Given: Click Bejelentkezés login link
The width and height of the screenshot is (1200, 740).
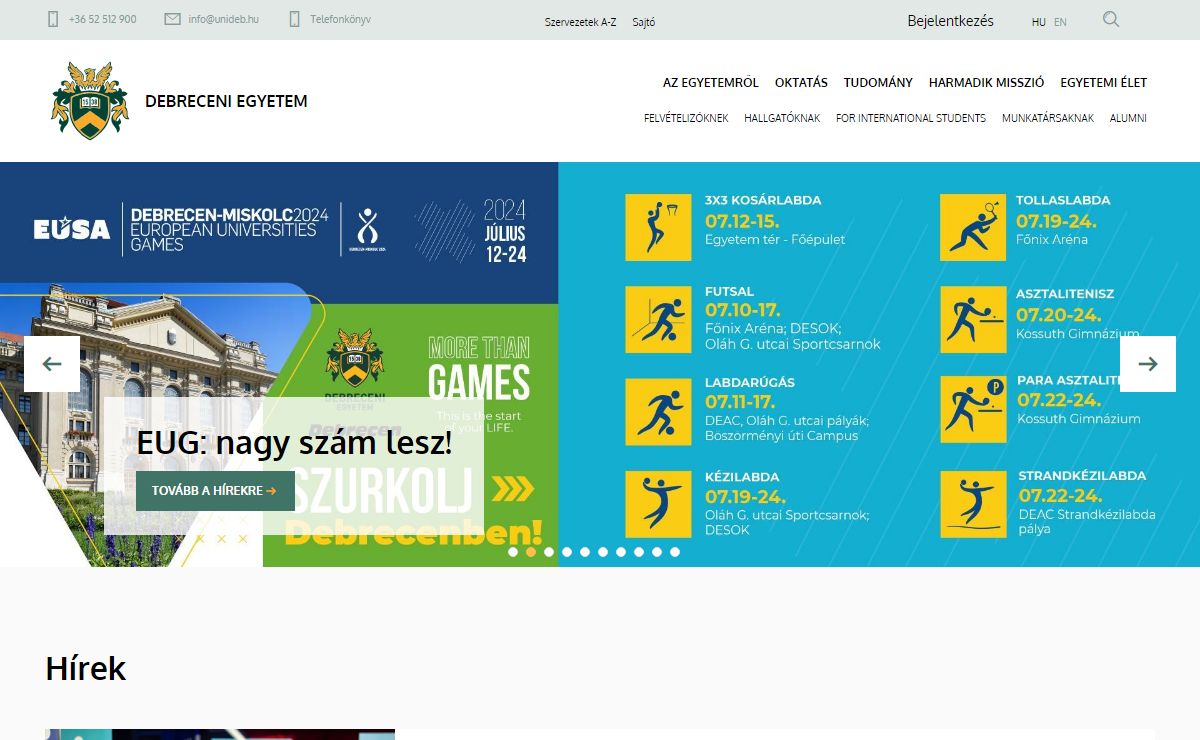Looking at the screenshot, I should [x=950, y=20].
